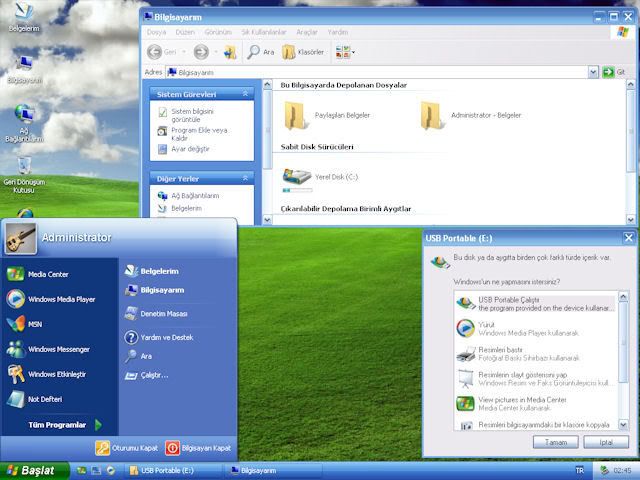Open the back history dropdown arrow

click(x=184, y=52)
